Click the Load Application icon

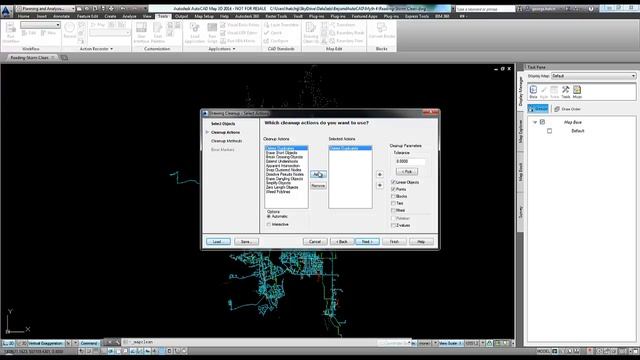[195, 33]
